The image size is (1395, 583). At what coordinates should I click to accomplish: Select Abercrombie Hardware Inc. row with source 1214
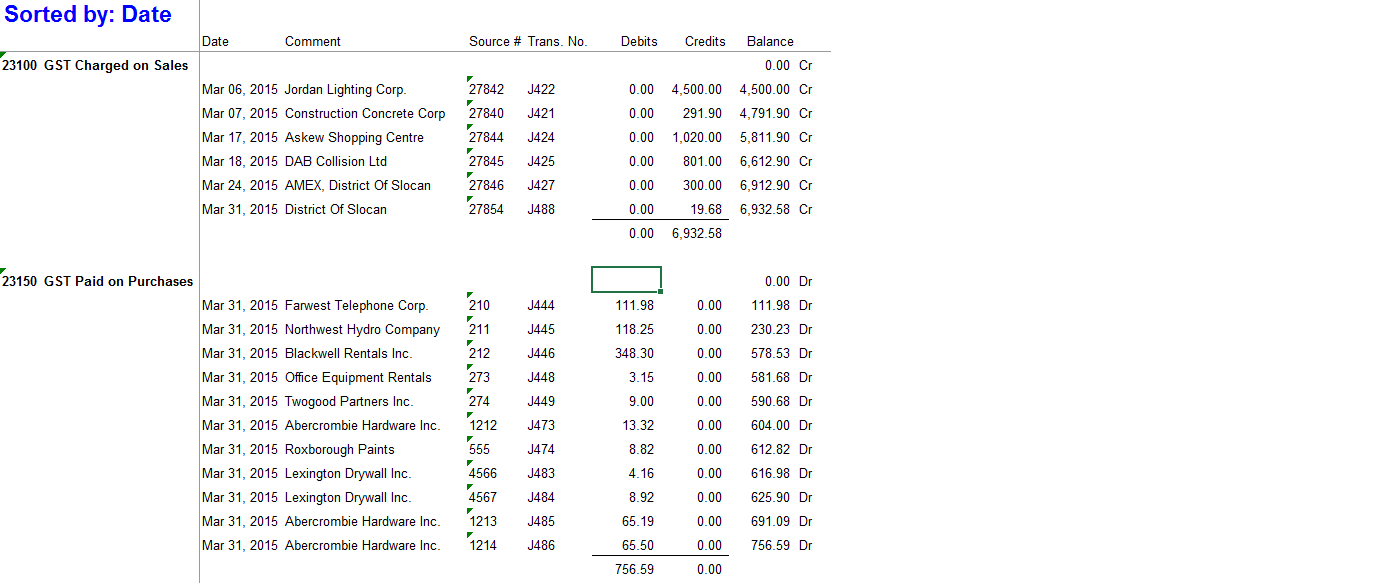362,545
